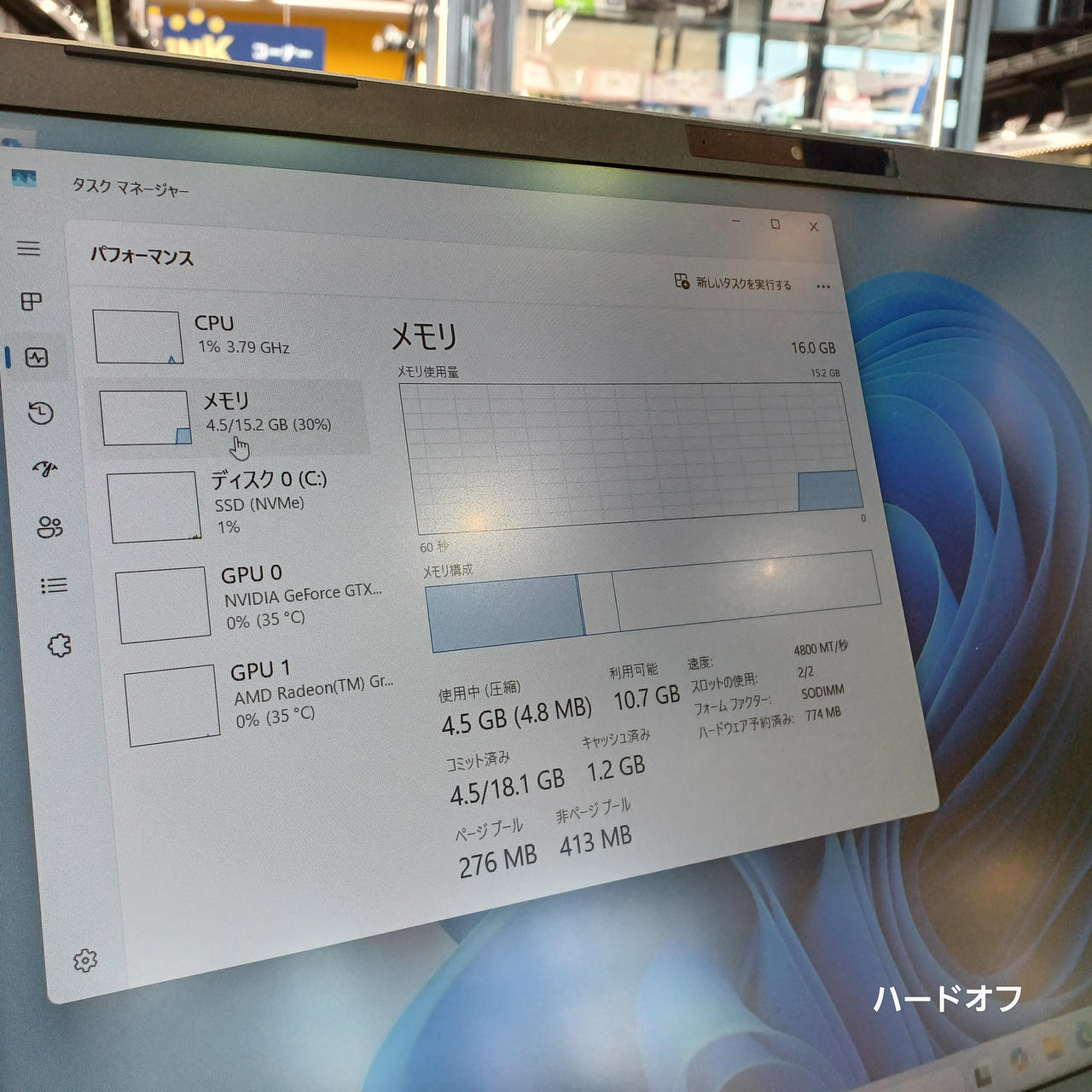Image resolution: width=1092 pixels, height=1092 pixels.
Task: Click the スロットの使用: label
Action: coord(723,682)
